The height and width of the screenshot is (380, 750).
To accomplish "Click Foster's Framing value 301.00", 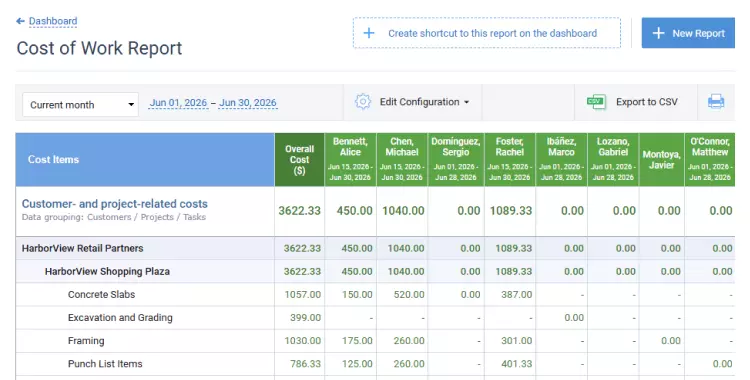I will (517, 341).
